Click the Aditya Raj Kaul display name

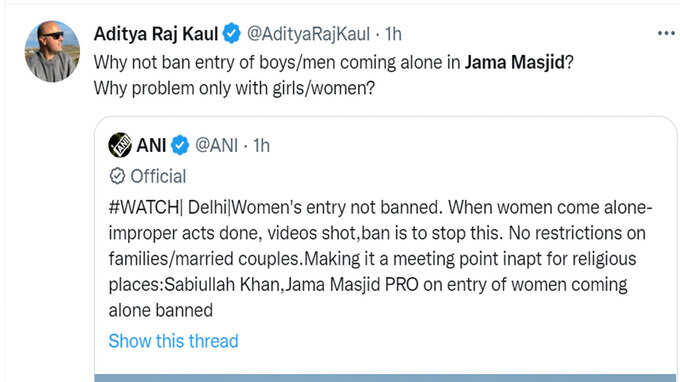click(156, 34)
